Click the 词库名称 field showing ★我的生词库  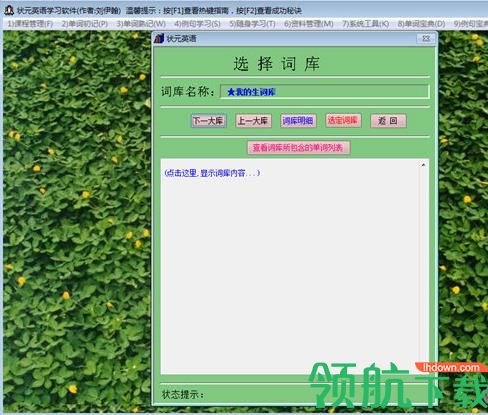tap(325, 92)
